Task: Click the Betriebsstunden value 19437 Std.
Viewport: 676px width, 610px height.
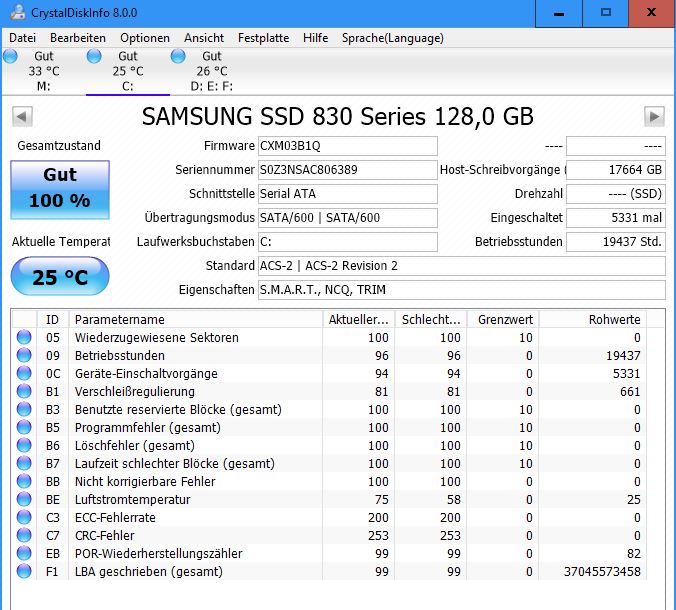Action: tap(616, 242)
